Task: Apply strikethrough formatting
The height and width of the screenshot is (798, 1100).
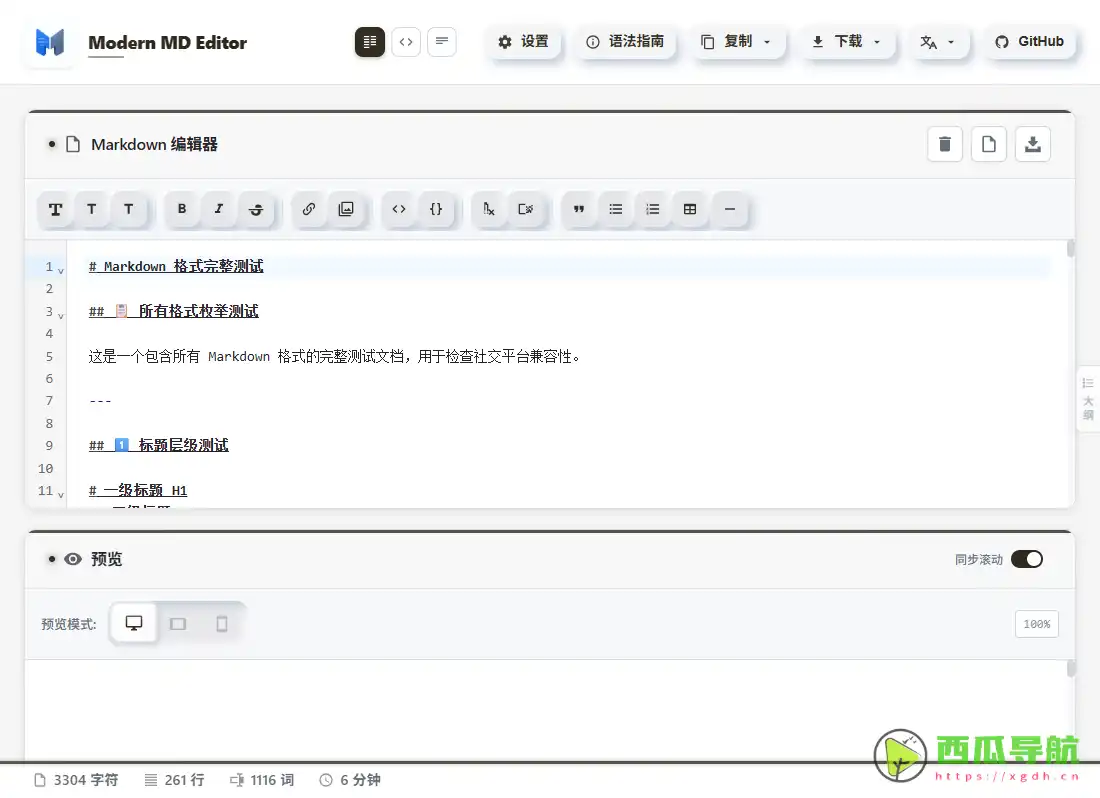Action: coord(256,209)
